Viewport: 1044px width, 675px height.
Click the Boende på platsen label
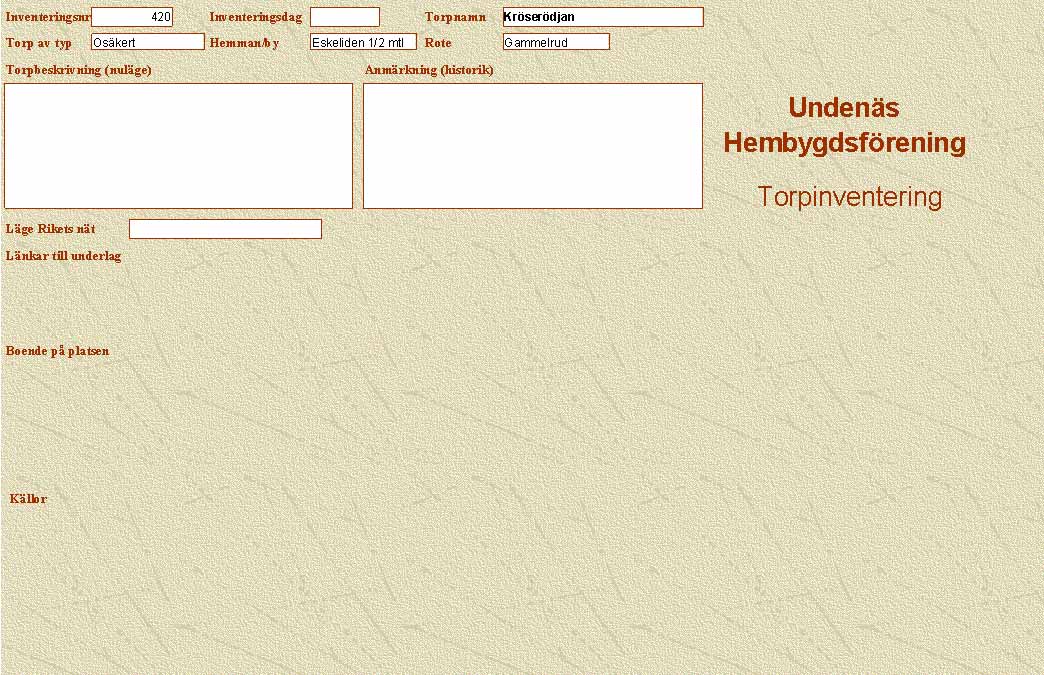[x=57, y=351]
